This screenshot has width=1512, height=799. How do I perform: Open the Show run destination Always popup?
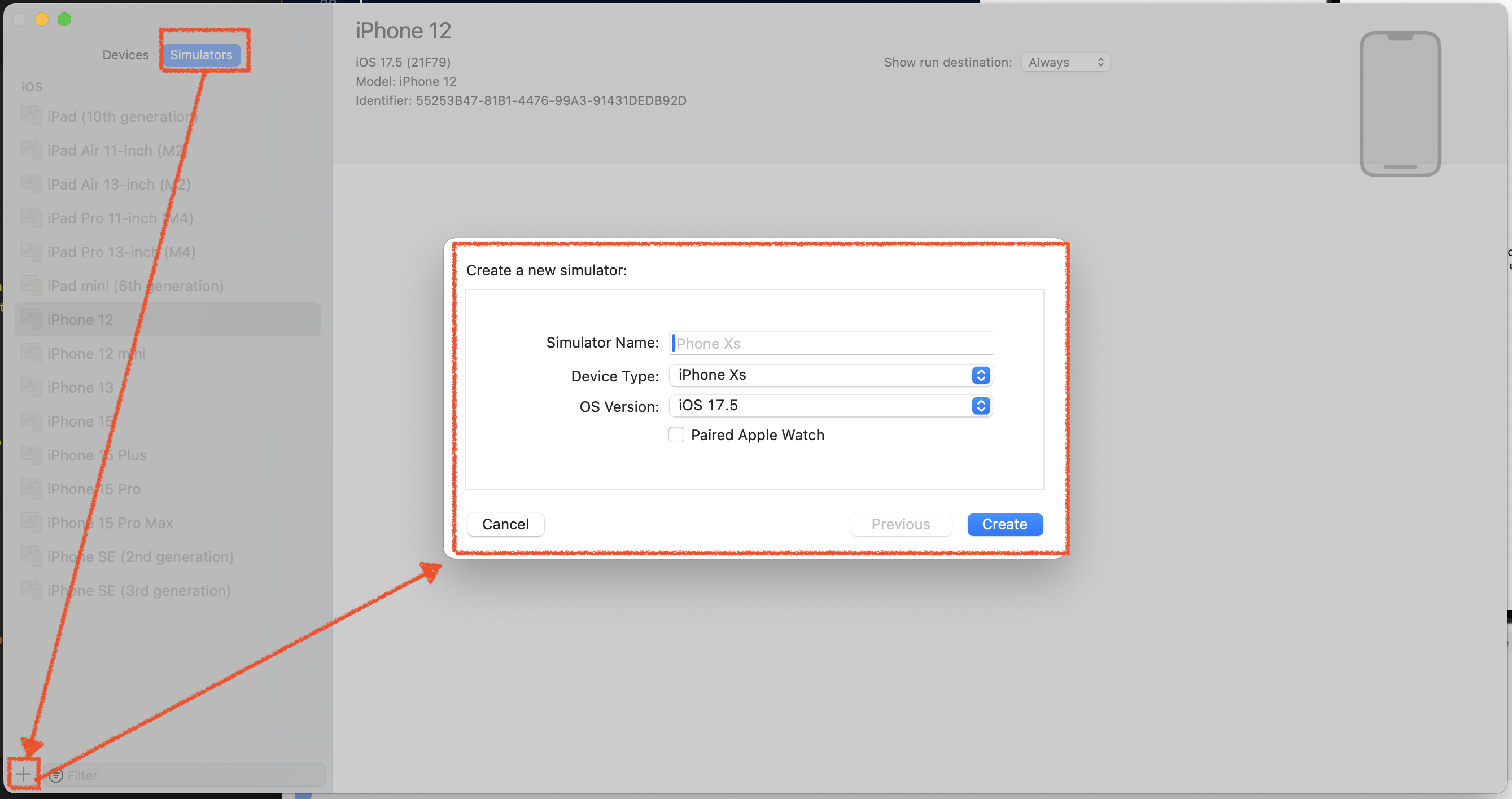(1065, 62)
